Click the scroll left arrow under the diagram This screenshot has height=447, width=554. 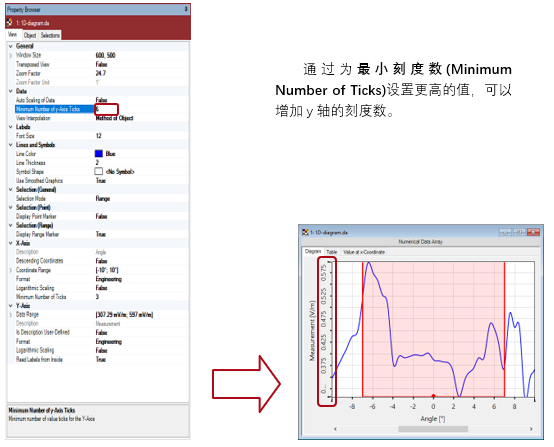click(x=335, y=429)
